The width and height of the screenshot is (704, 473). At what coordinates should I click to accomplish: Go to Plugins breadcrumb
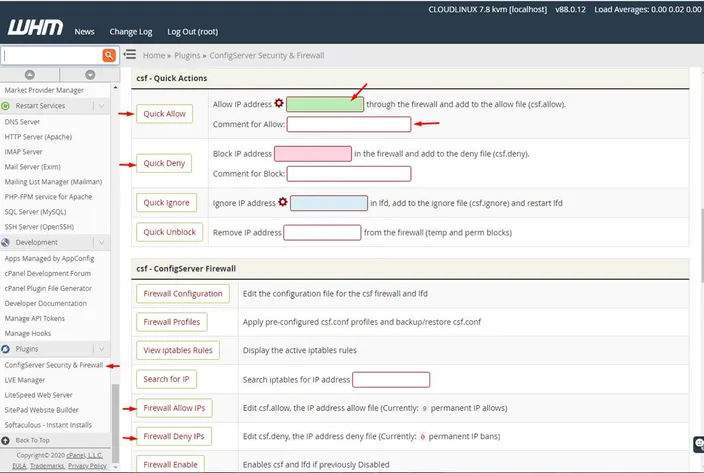tap(187, 56)
